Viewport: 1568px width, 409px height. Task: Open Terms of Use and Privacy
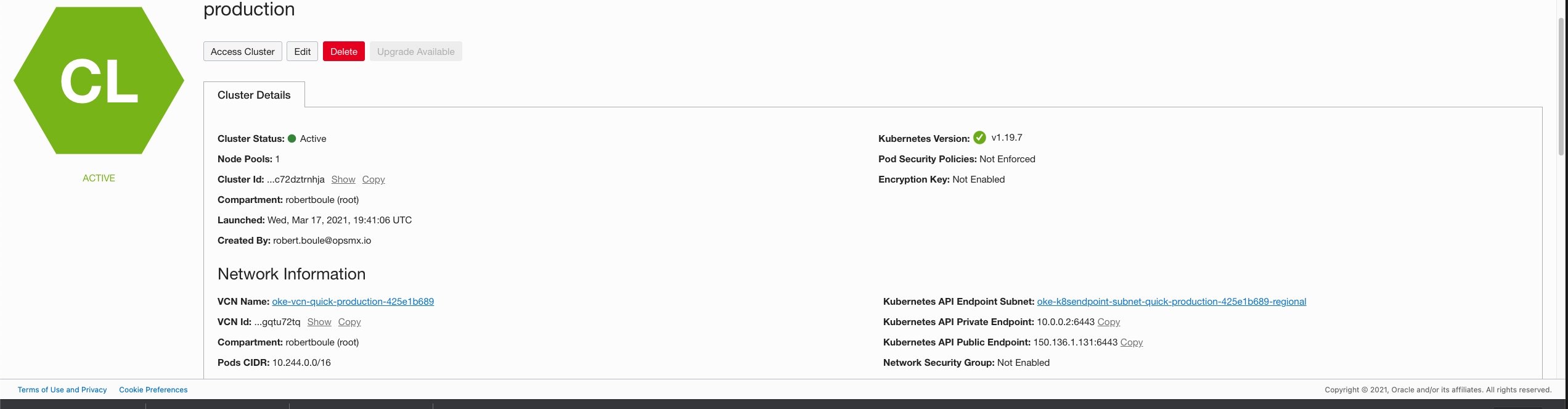coord(62,390)
